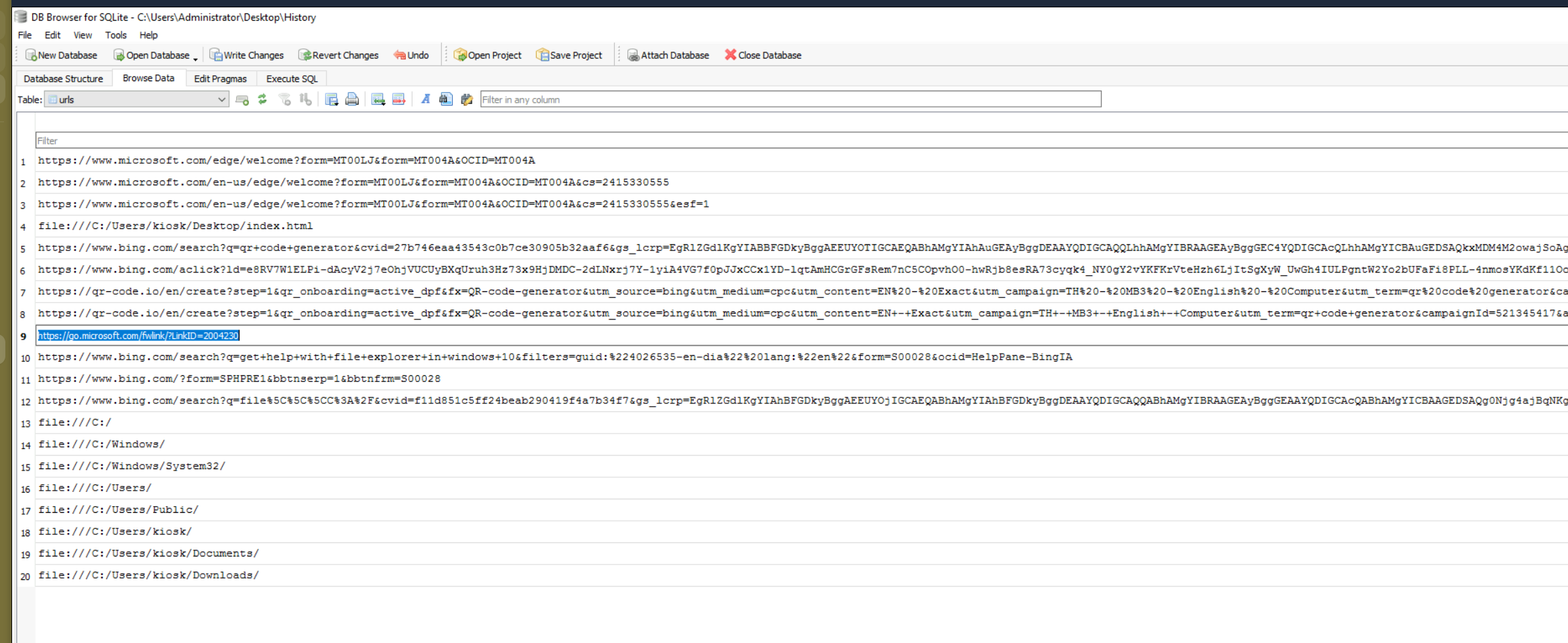Click the blue letter A format icon
Viewport: 1568px width, 643px height.
click(425, 99)
